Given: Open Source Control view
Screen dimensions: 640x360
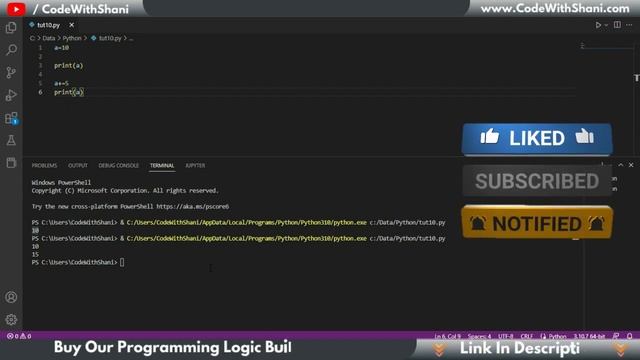Looking at the screenshot, I should (x=11, y=73).
